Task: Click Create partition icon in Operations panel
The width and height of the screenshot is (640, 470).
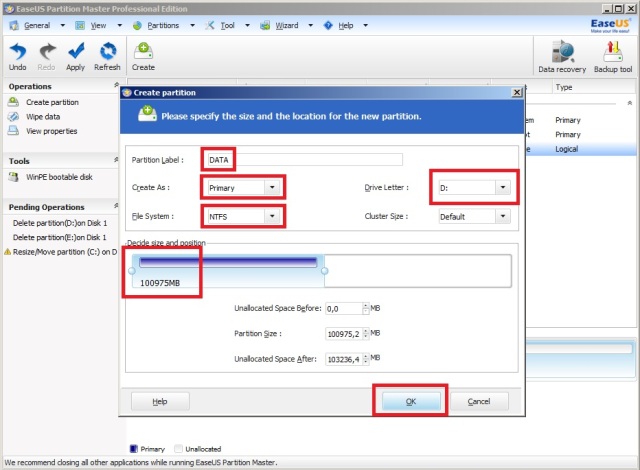Action: (13, 102)
